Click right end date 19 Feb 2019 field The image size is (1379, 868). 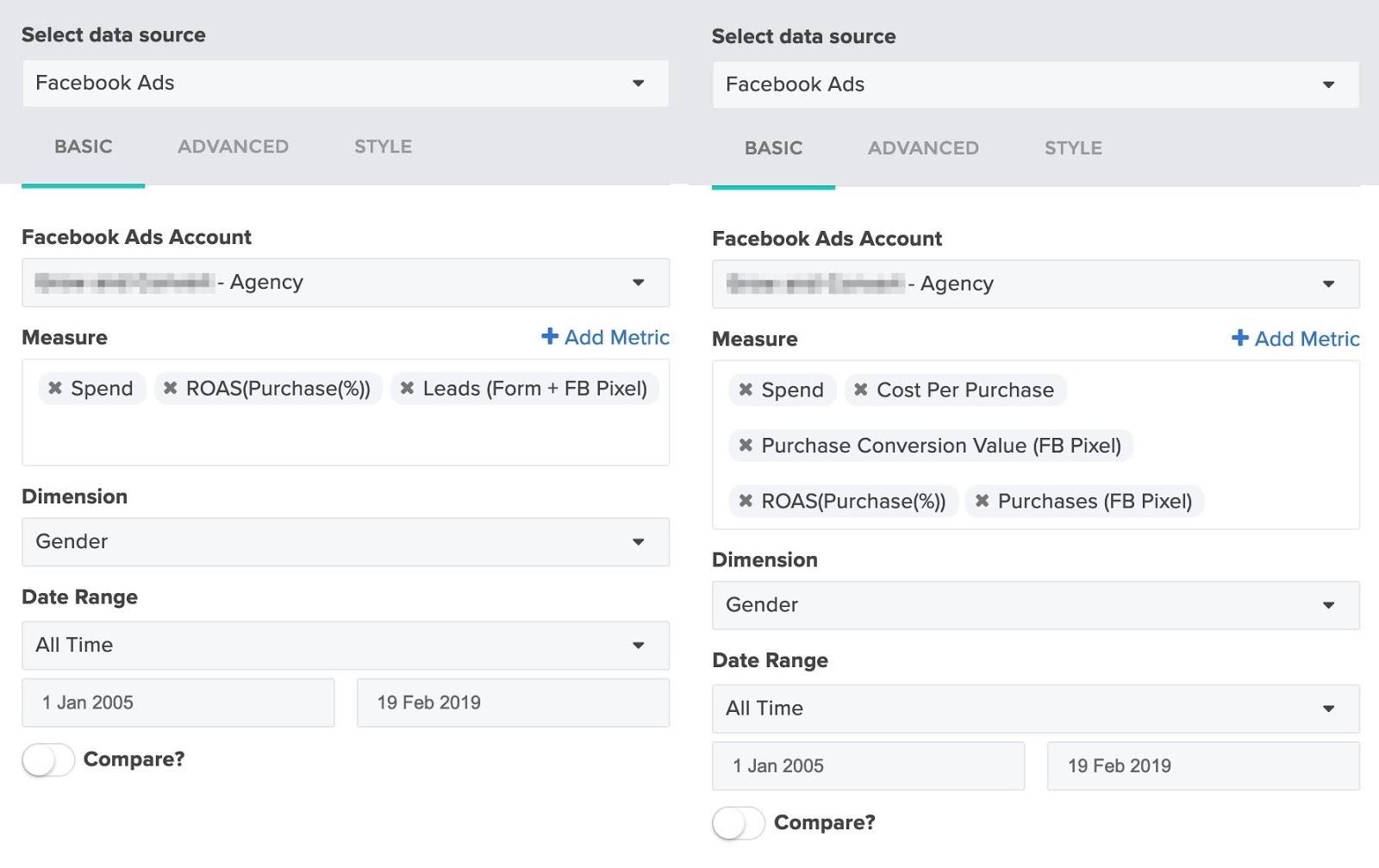[x=1203, y=766]
